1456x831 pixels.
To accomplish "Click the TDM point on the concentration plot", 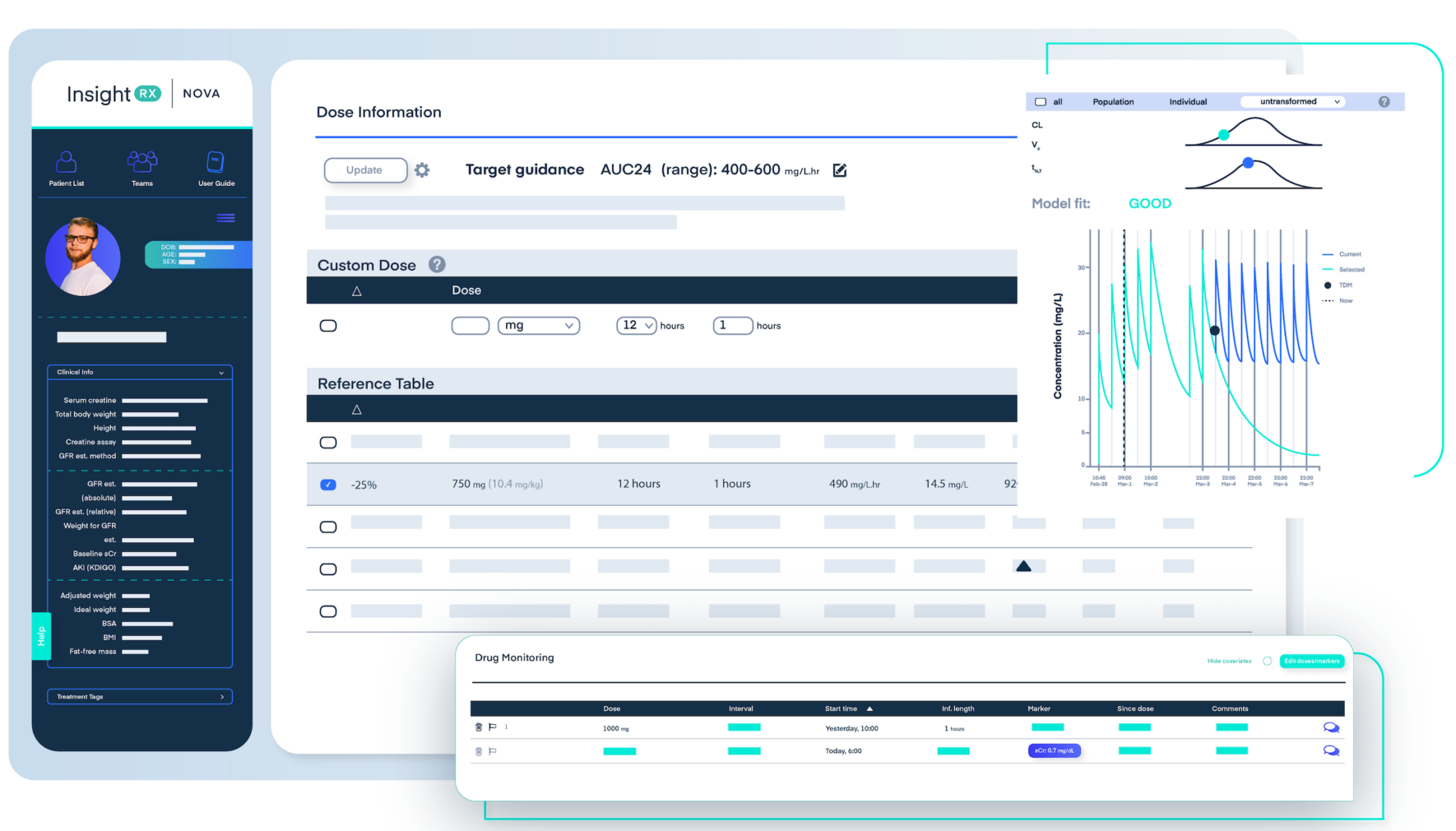I will tap(1215, 331).
